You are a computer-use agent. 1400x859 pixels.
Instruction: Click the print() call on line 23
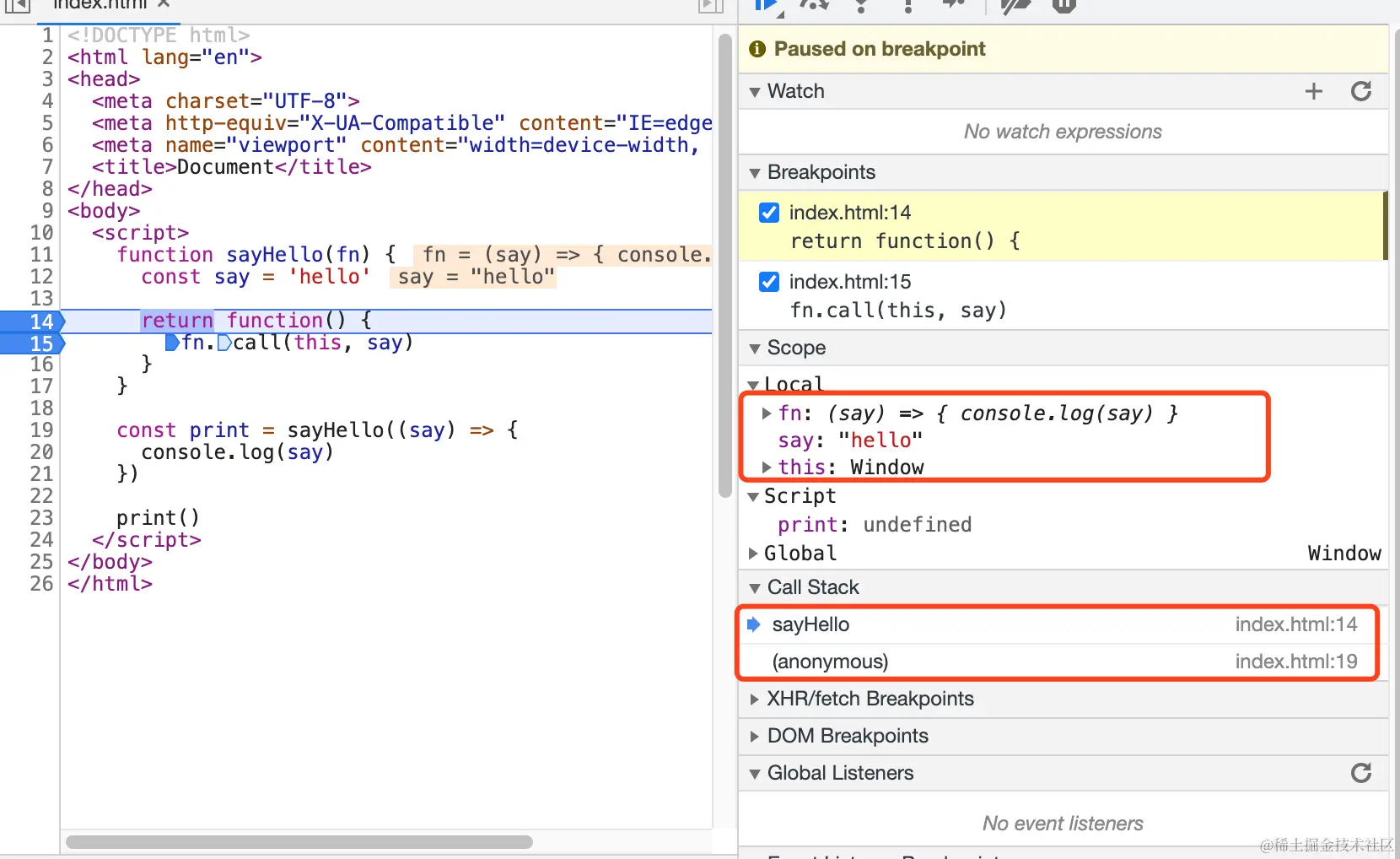[159, 518]
